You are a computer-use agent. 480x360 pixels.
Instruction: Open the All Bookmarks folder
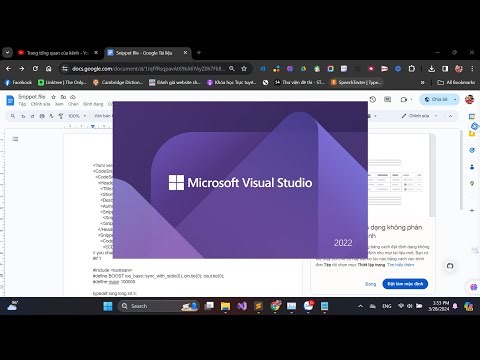pos(456,82)
